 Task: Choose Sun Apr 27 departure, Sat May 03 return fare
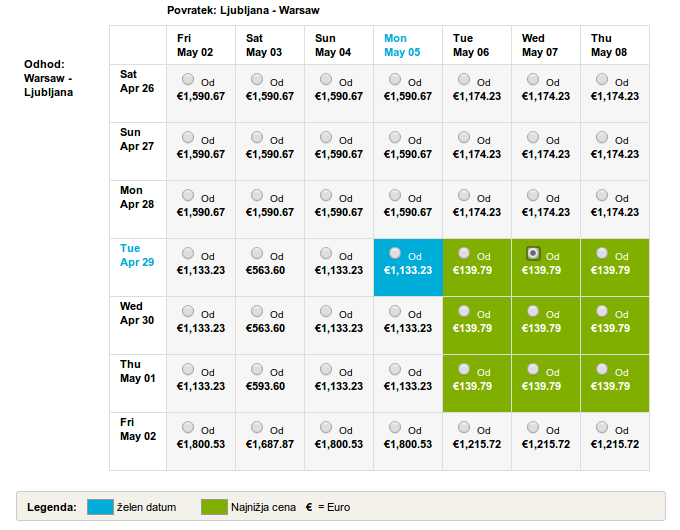[257, 137]
